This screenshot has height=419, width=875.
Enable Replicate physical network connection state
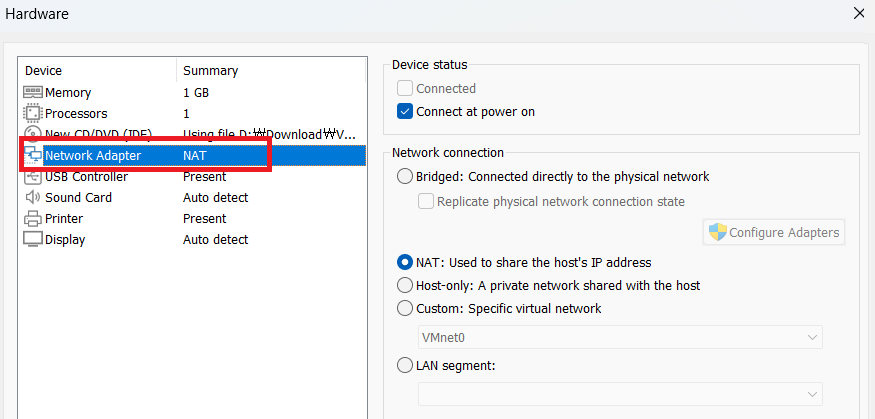pyautogui.click(x=426, y=201)
